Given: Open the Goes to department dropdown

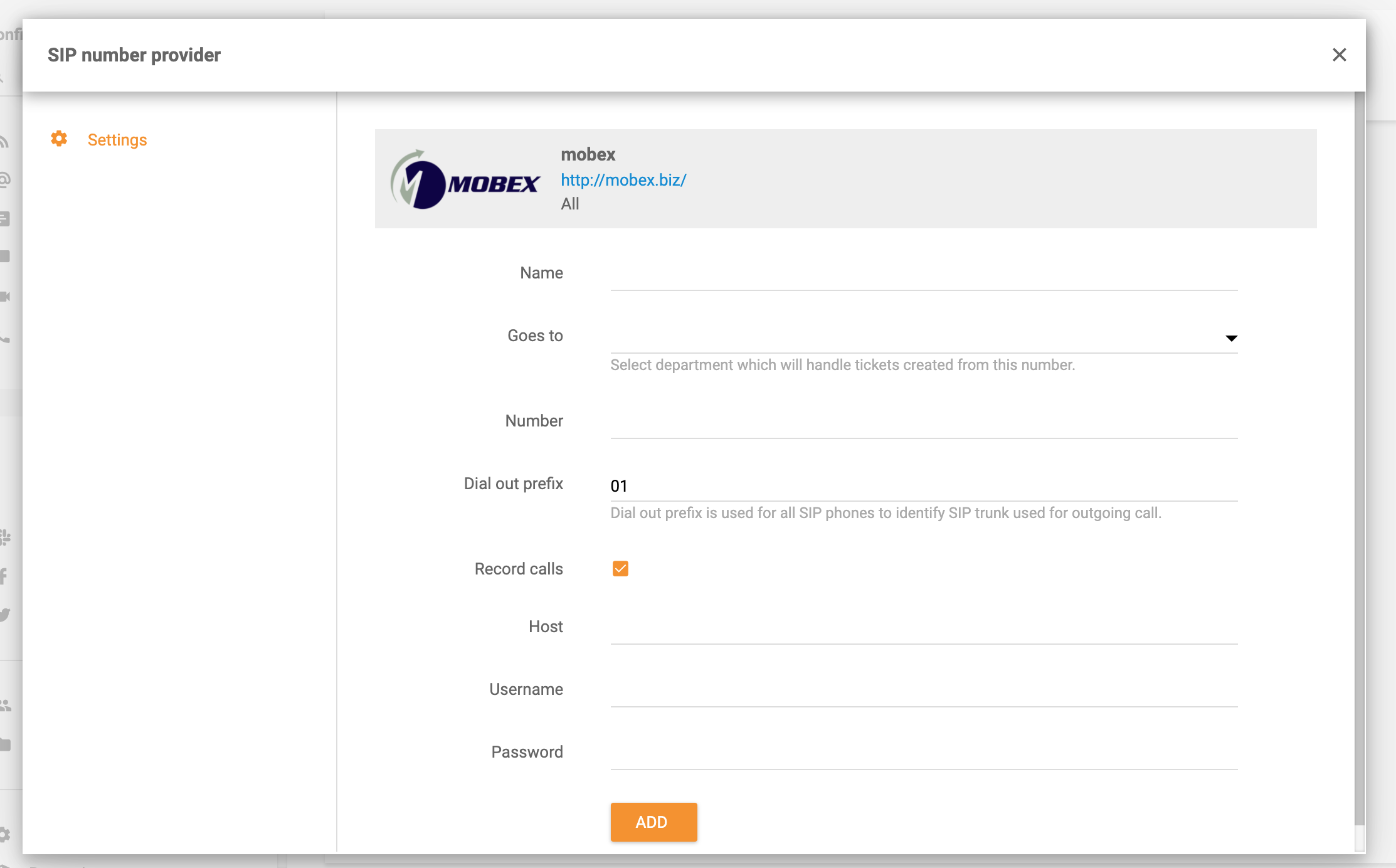Looking at the screenshot, I should pos(1231,338).
